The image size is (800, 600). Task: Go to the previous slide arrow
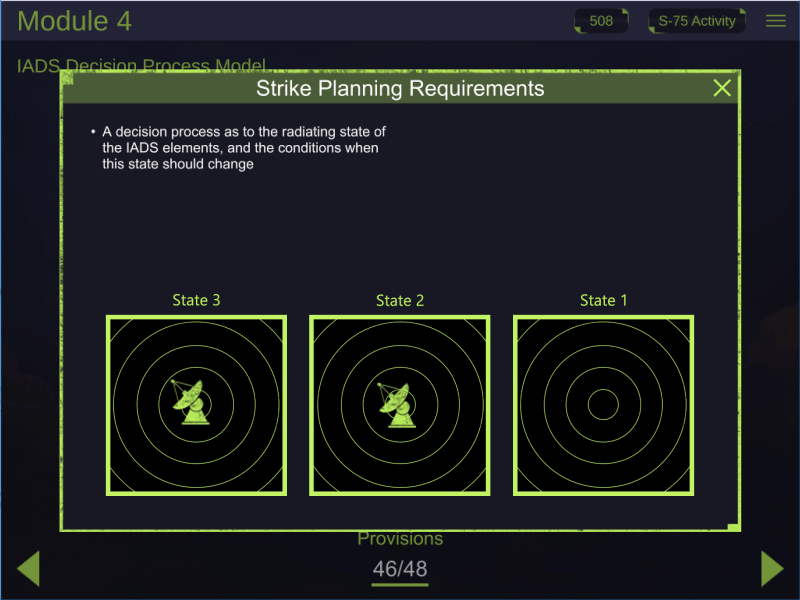pyautogui.click(x=28, y=568)
